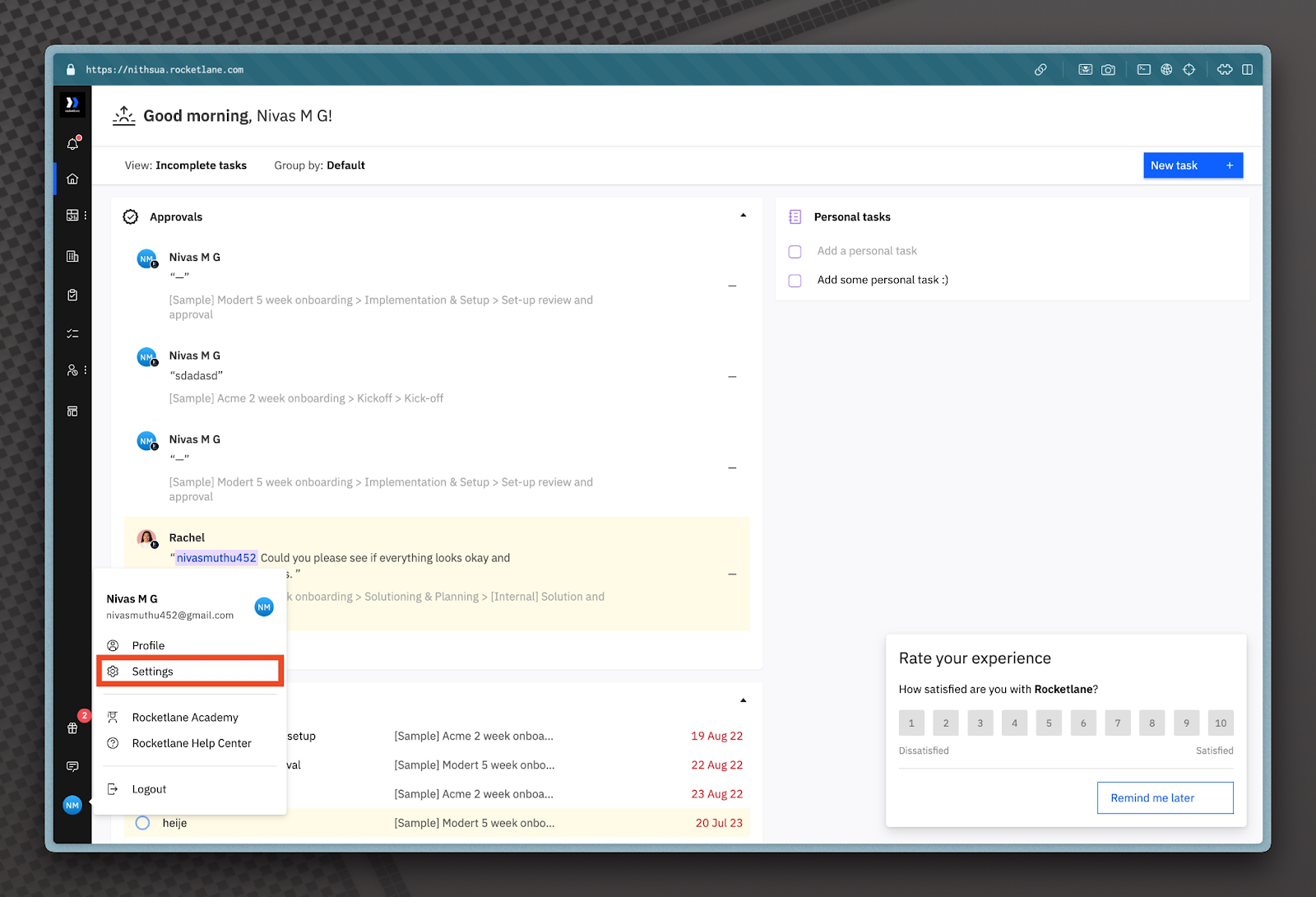Click the '23 Aug 22' due date

click(x=716, y=794)
